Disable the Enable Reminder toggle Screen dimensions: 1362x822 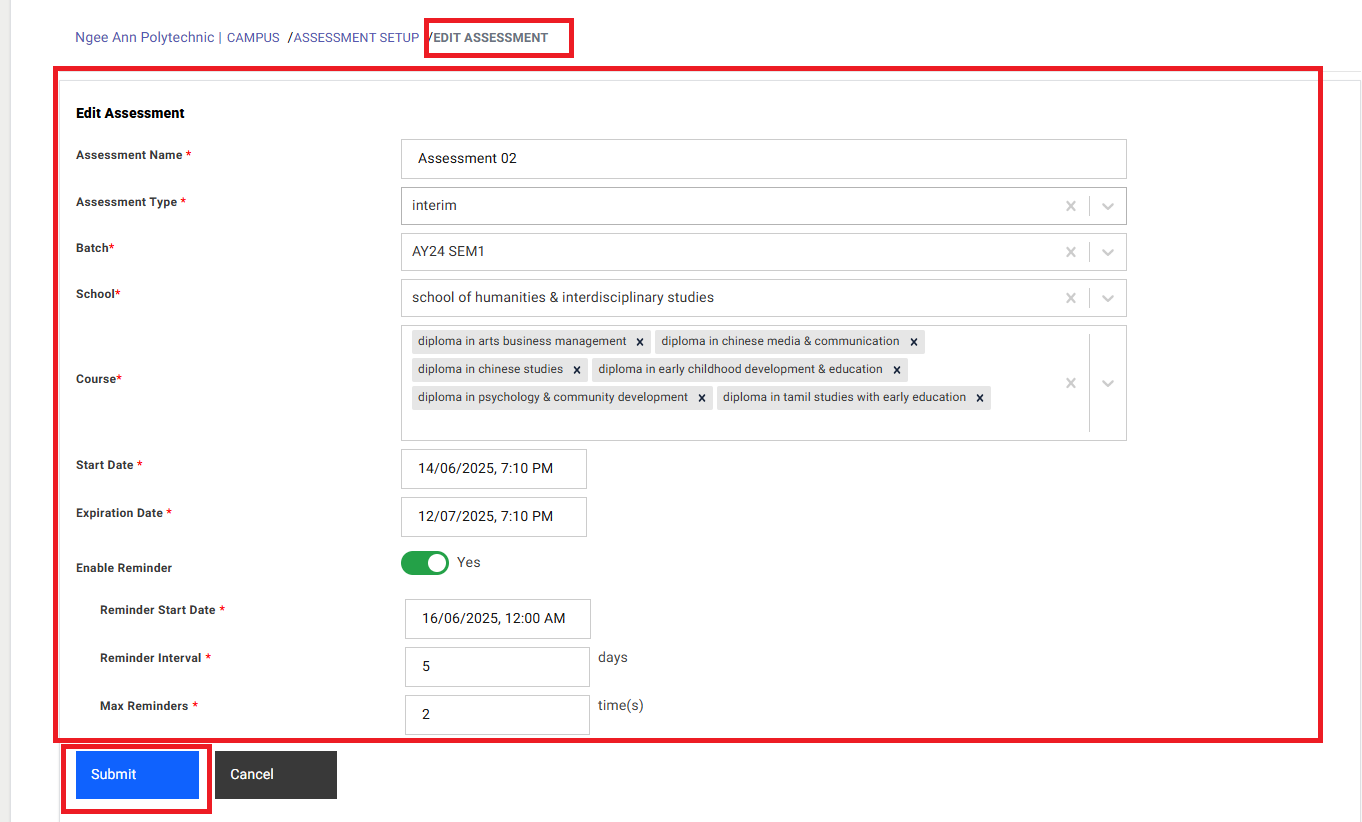[x=425, y=563]
